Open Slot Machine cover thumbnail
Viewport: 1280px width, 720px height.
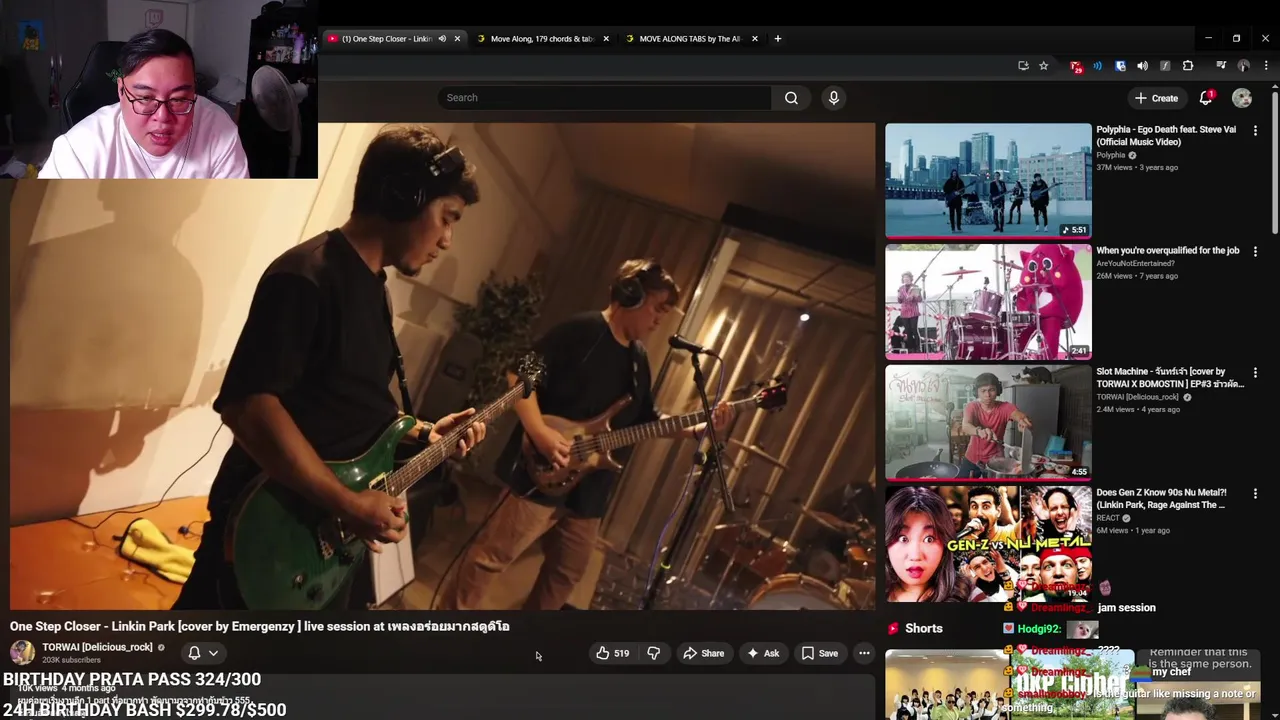click(988, 423)
